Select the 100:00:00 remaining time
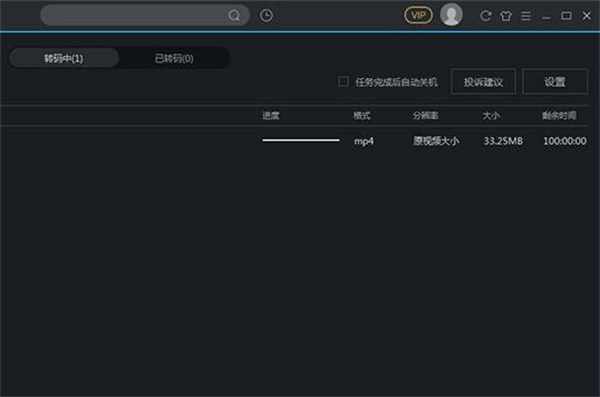The height and width of the screenshot is (397, 600). 565,141
